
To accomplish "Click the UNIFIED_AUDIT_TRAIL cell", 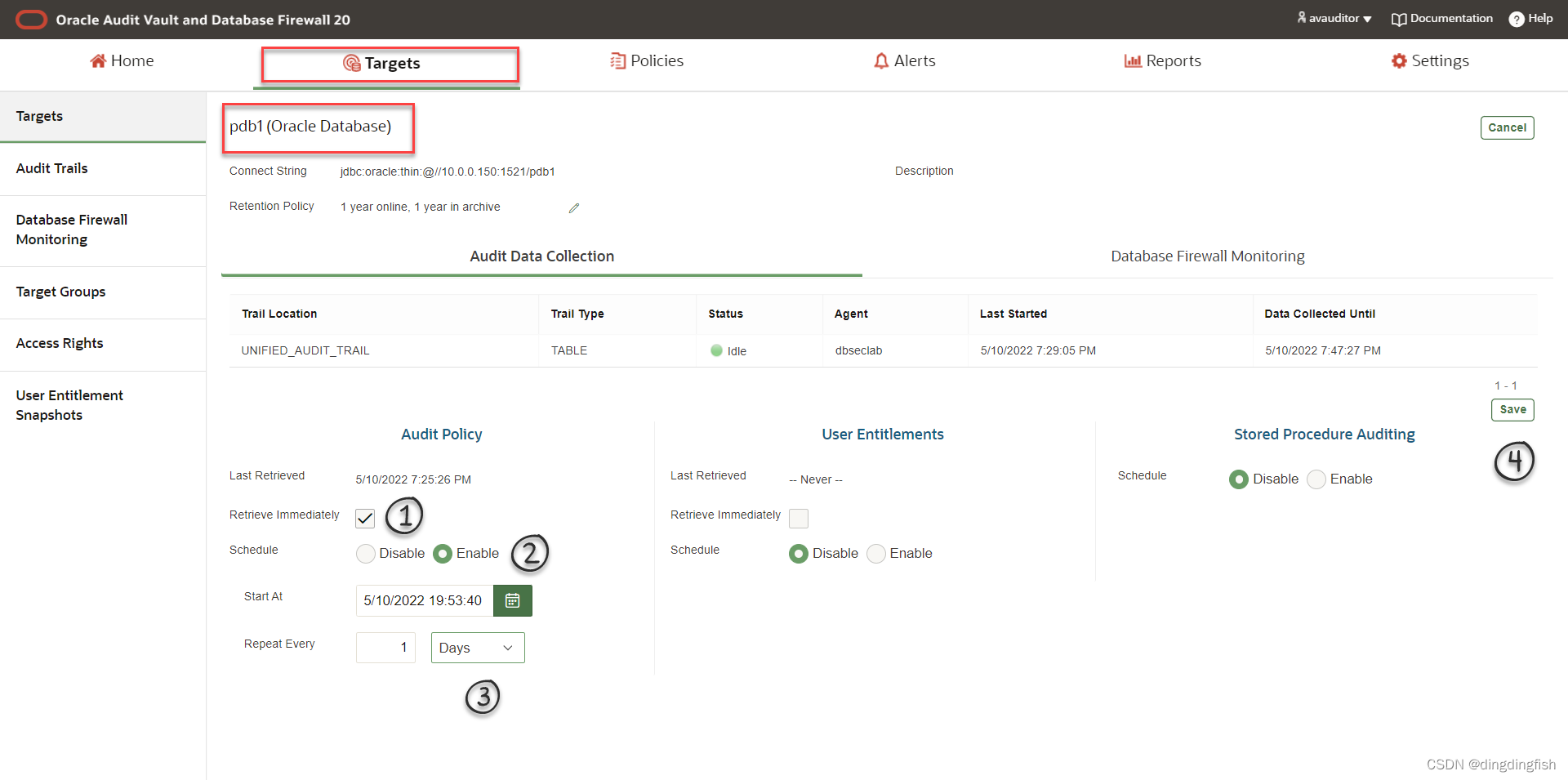I will point(305,350).
